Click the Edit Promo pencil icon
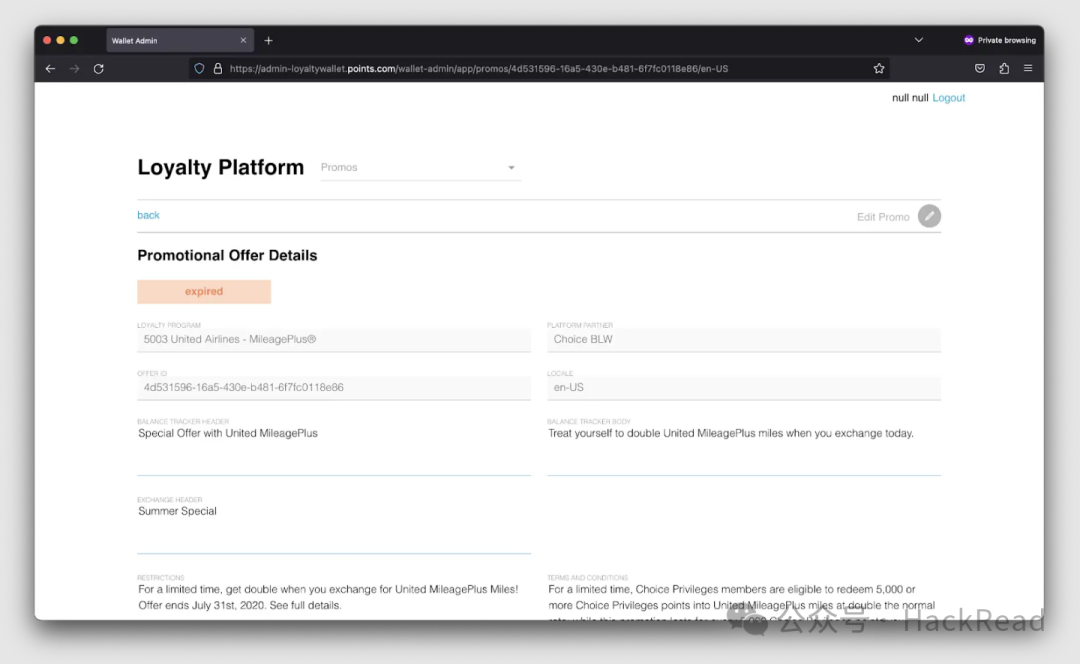This screenshot has width=1080, height=664. 929,216
